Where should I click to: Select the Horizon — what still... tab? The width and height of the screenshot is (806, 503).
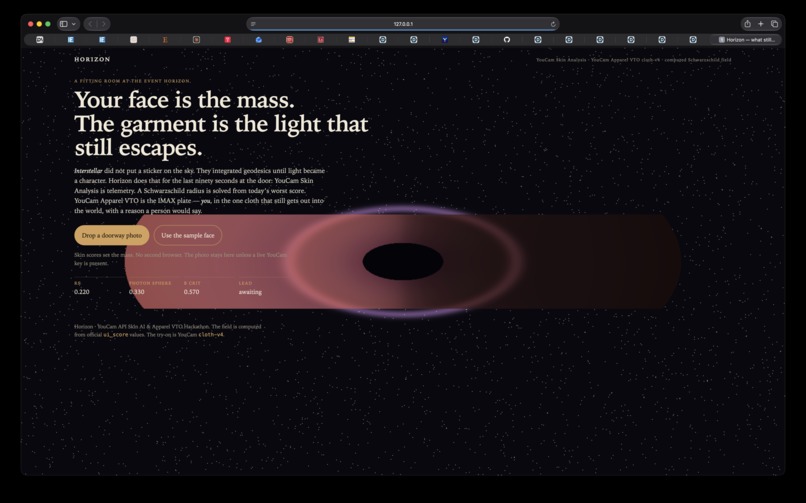click(x=746, y=40)
